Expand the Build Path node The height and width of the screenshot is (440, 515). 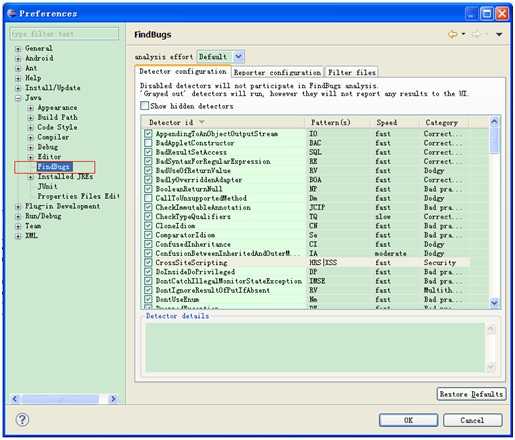(30, 118)
